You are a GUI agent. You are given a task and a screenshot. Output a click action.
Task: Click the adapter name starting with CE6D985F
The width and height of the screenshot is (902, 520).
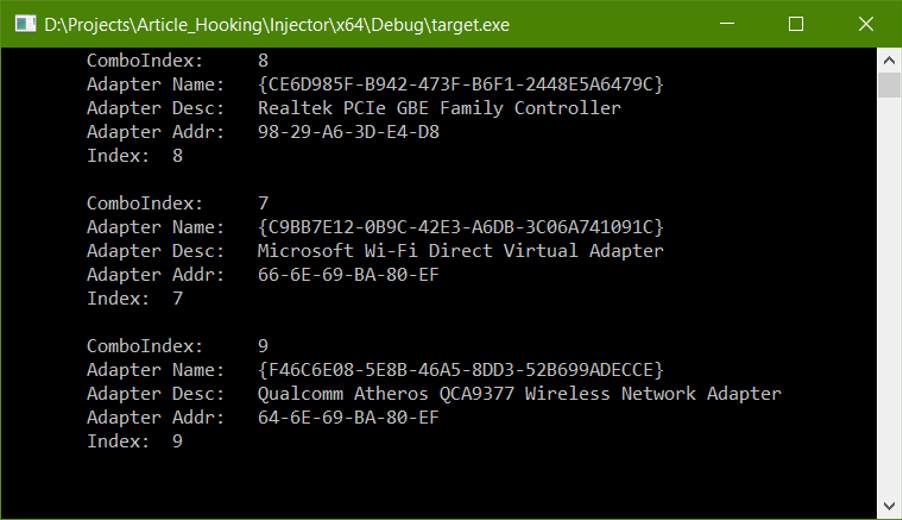click(460, 84)
